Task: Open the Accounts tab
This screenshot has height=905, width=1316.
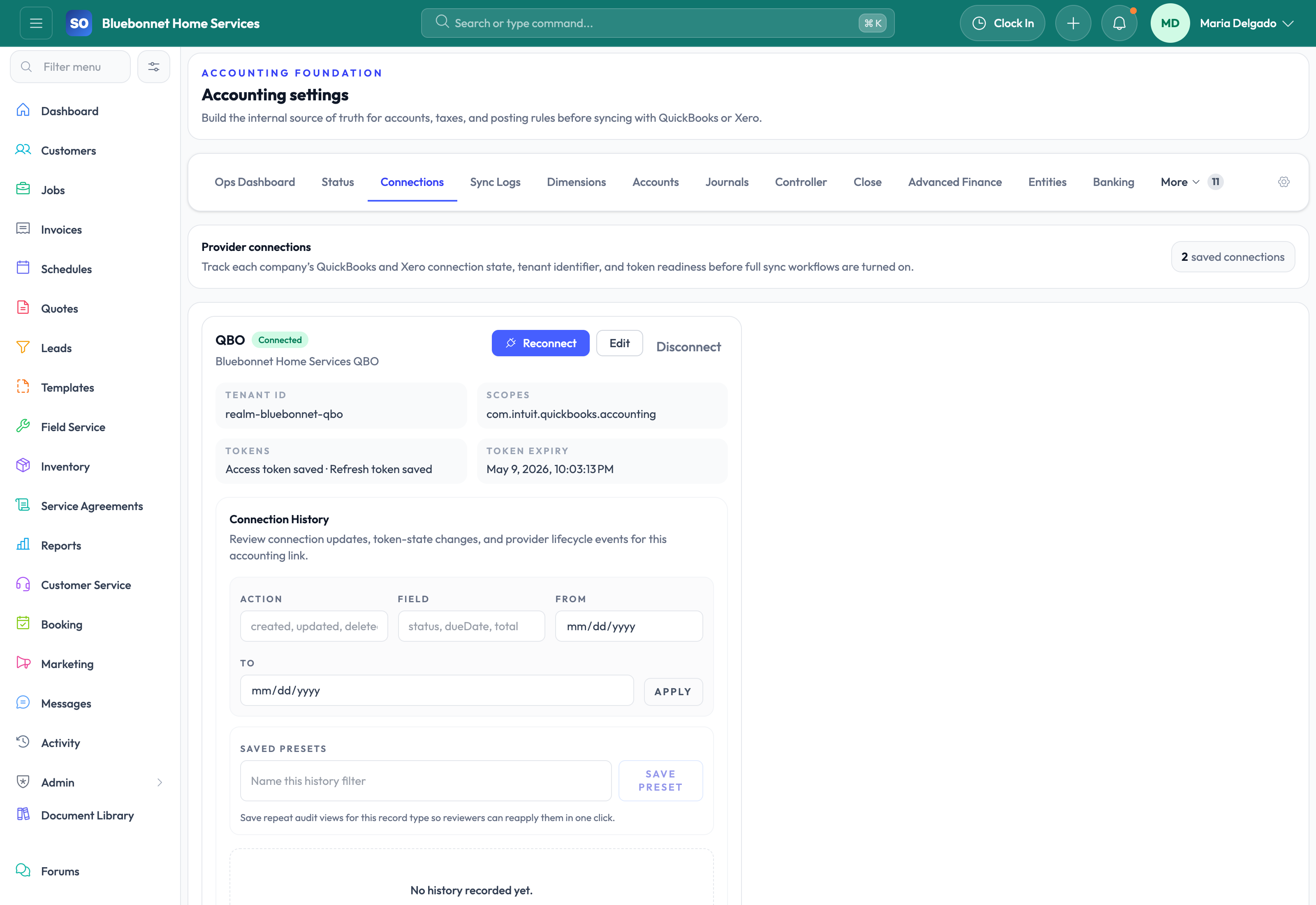Action: point(656,182)
